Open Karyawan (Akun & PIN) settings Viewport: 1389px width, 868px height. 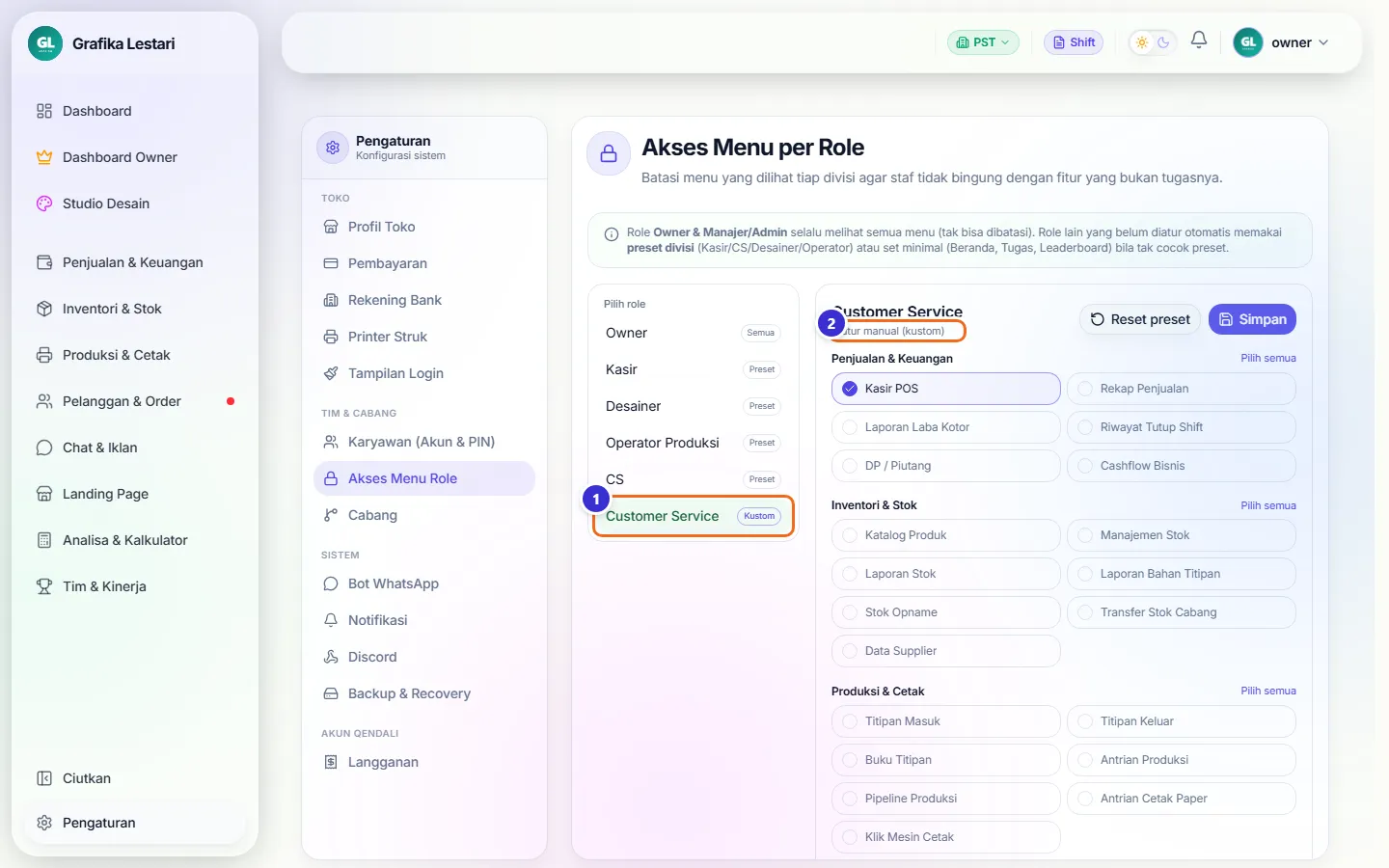click(424, 442)
